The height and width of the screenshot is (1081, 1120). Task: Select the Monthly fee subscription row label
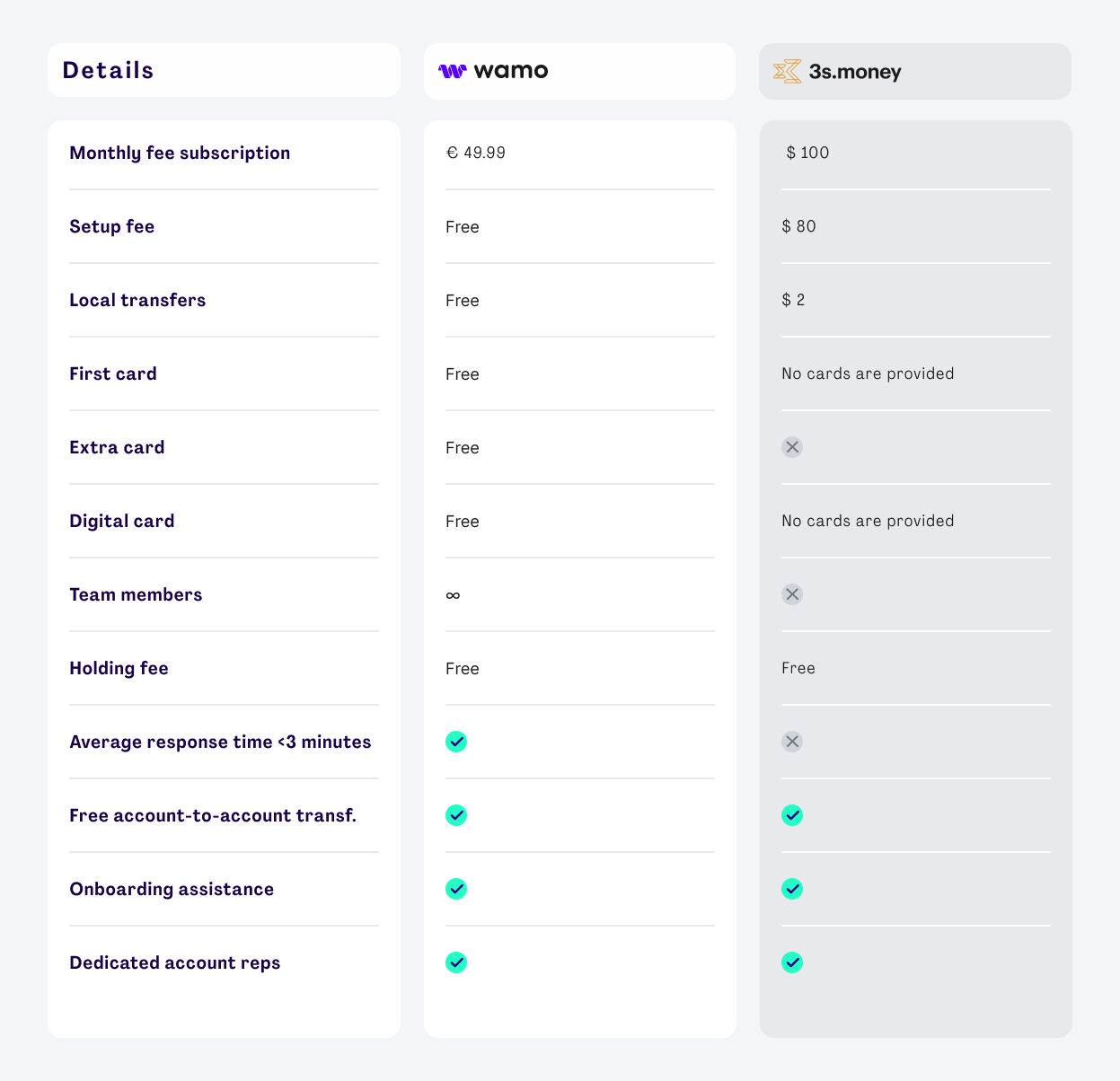coord(180,154)
